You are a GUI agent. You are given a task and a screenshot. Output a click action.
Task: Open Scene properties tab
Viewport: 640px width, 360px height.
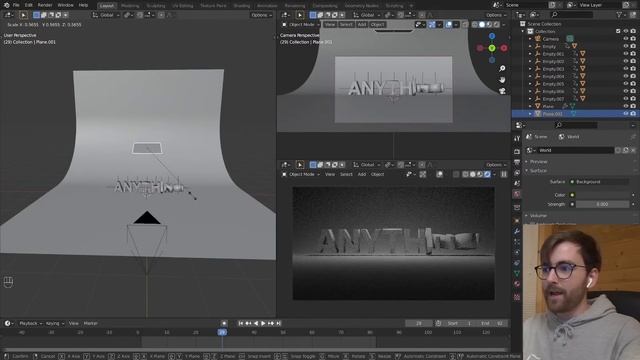(517, 183)
